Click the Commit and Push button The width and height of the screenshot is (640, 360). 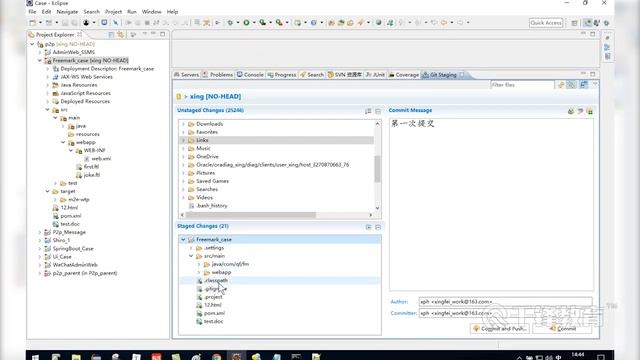click(x=500, y=329)
